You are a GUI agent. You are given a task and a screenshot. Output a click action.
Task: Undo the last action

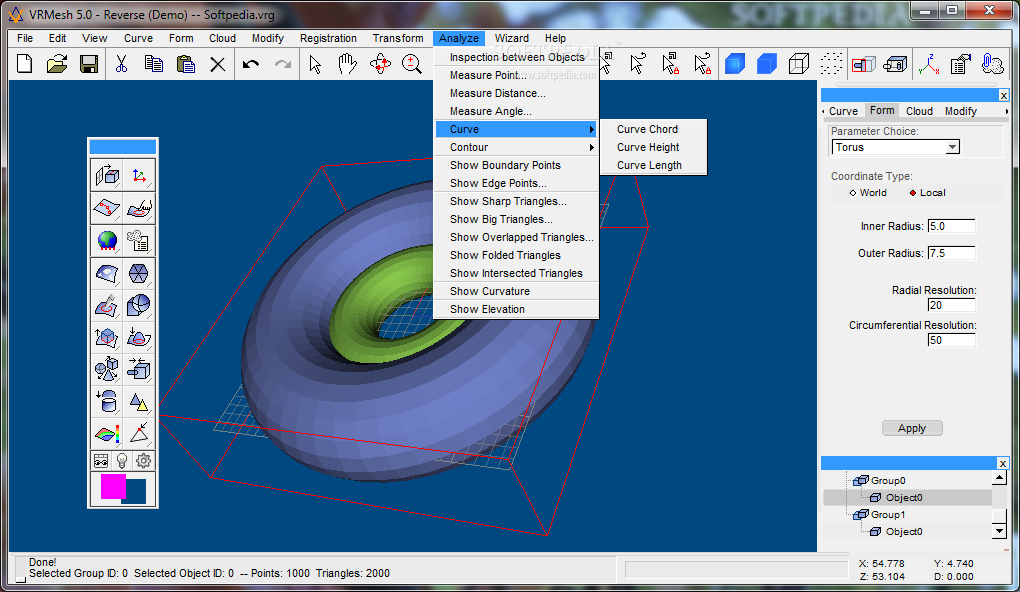(x=250, y=64)
